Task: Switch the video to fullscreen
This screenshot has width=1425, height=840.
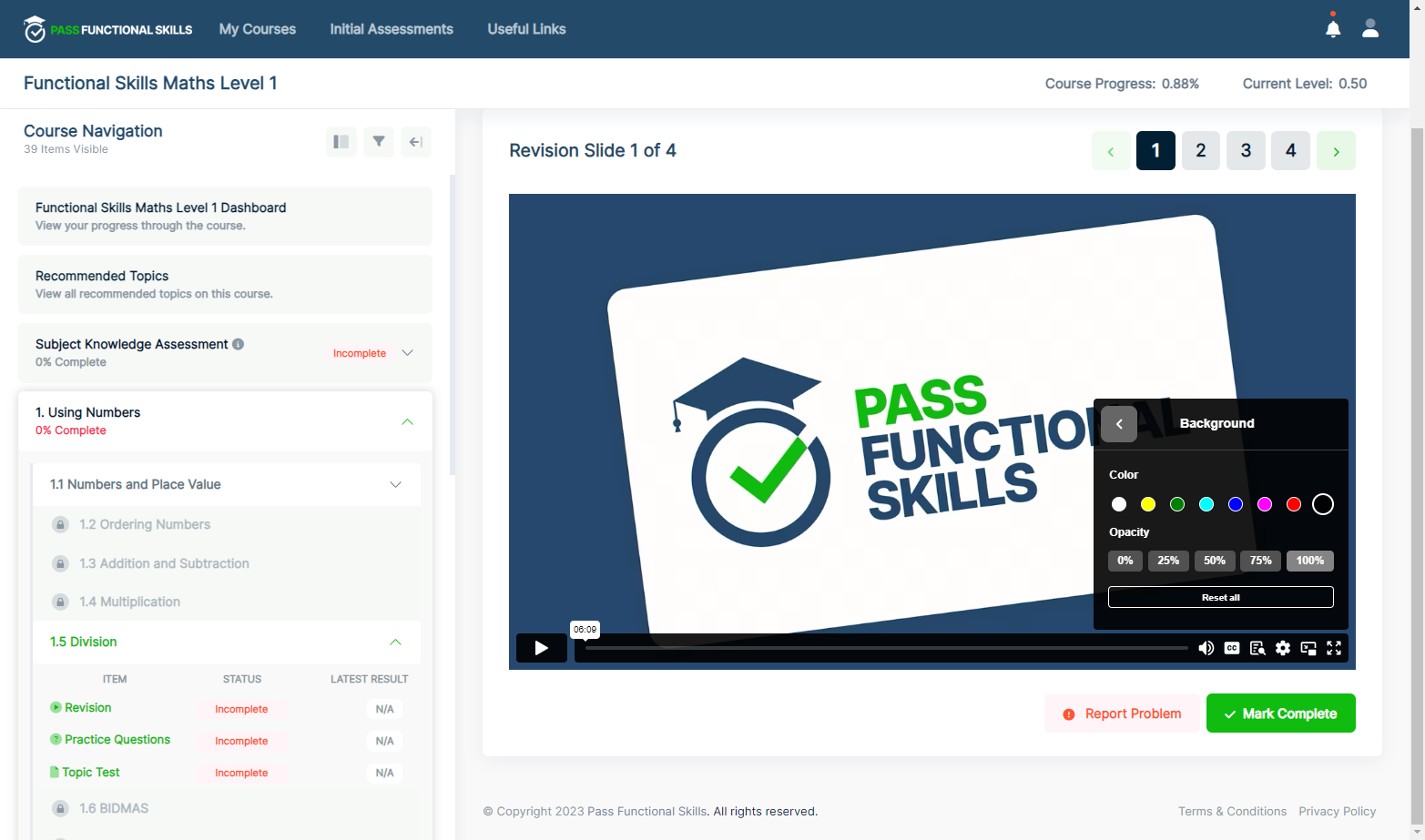Action: tap(1334, 648)
